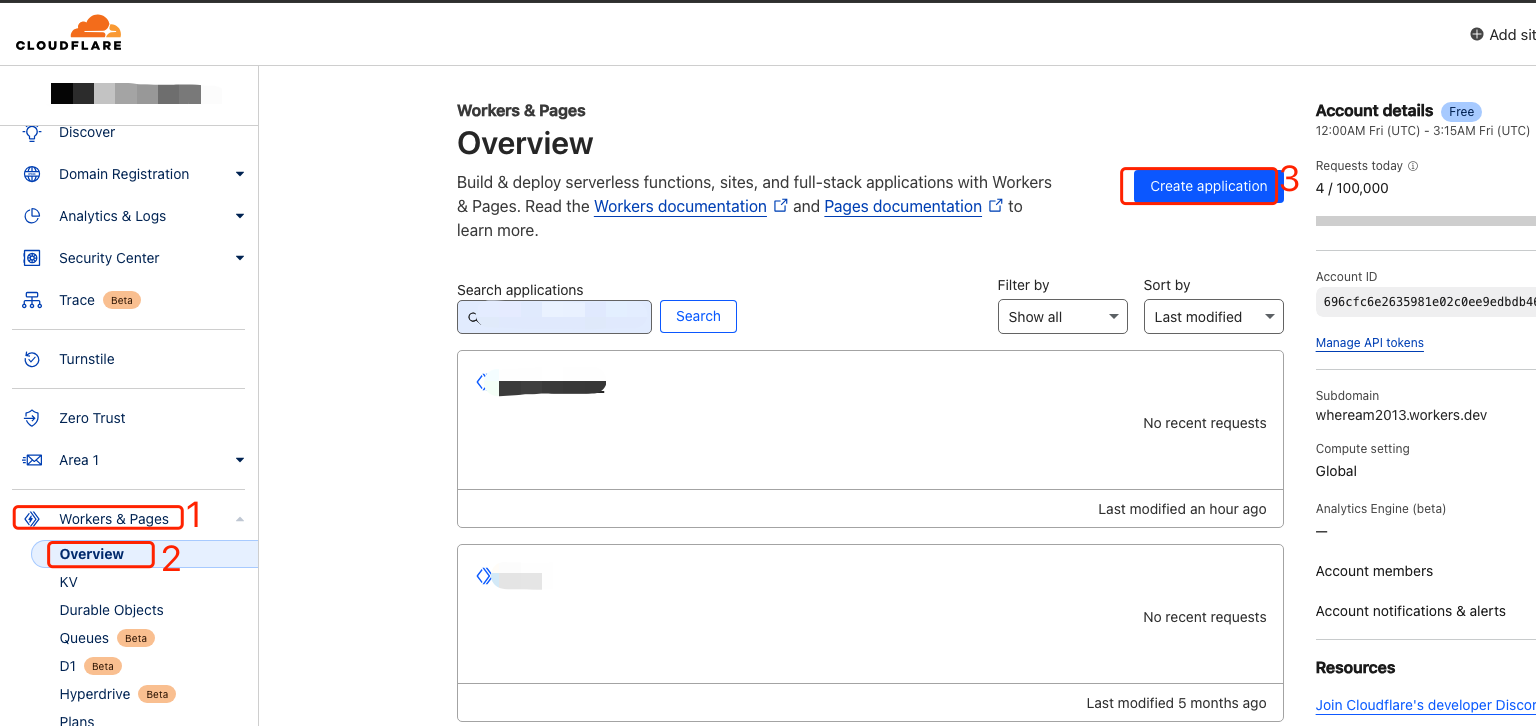Click the Requests today usage progress bar

coord(1426,220)
